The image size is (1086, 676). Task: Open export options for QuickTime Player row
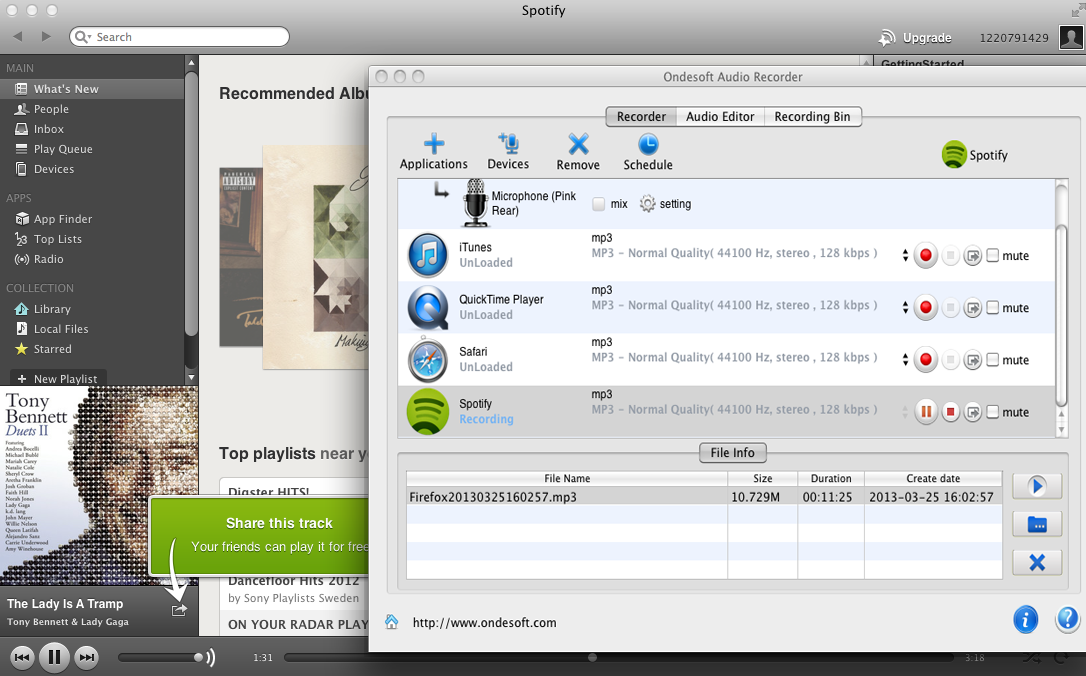point(973,308)
